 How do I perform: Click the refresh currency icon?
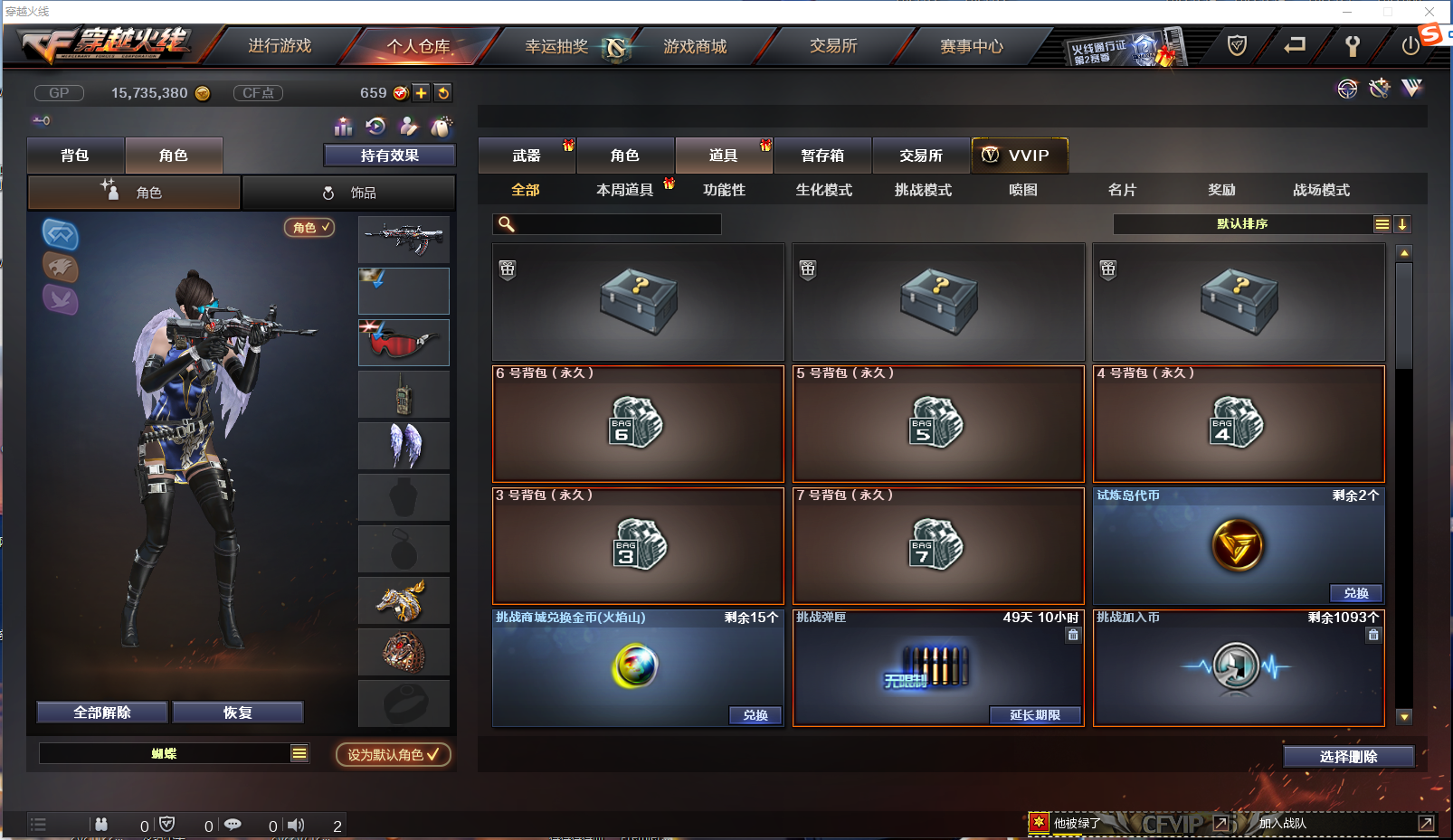443,93
